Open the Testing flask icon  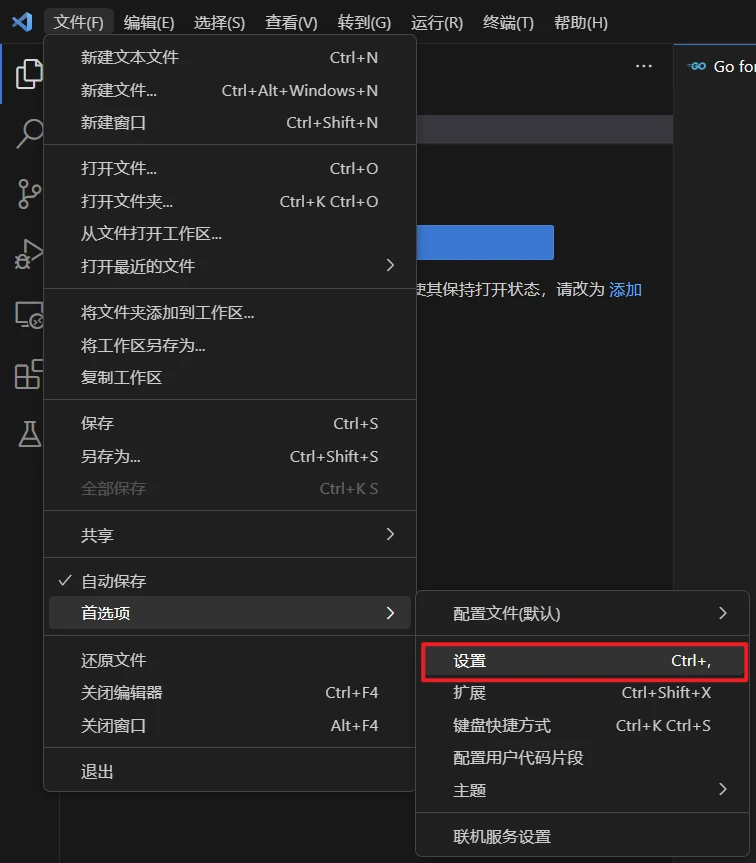click(30, 434)
